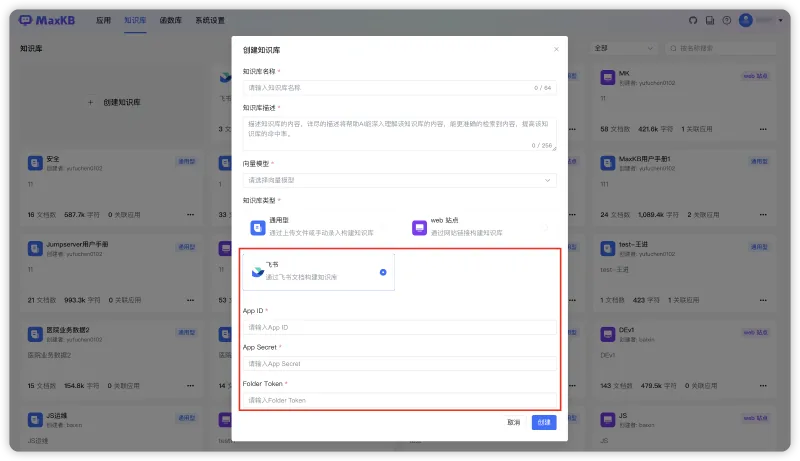Open more options on 安全 card
This screenshot has height=461, width=800.
pos(190,215)
